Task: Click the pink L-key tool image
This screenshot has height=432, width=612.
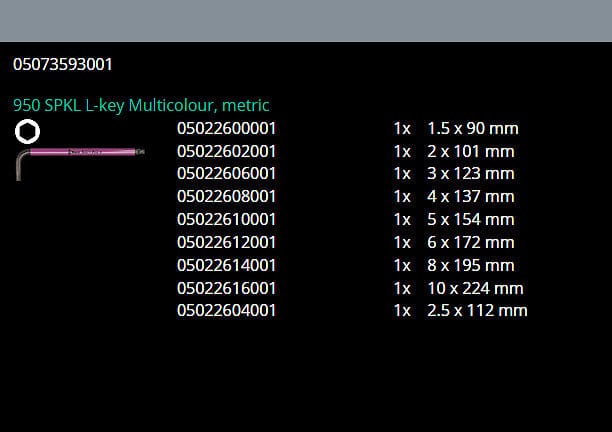Action: pyautogui.click(x=80, y=155)
